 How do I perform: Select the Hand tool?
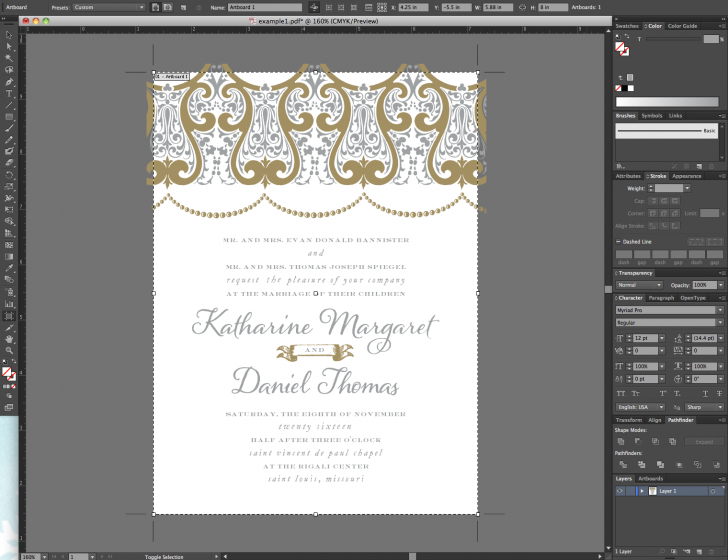point(9,339)
